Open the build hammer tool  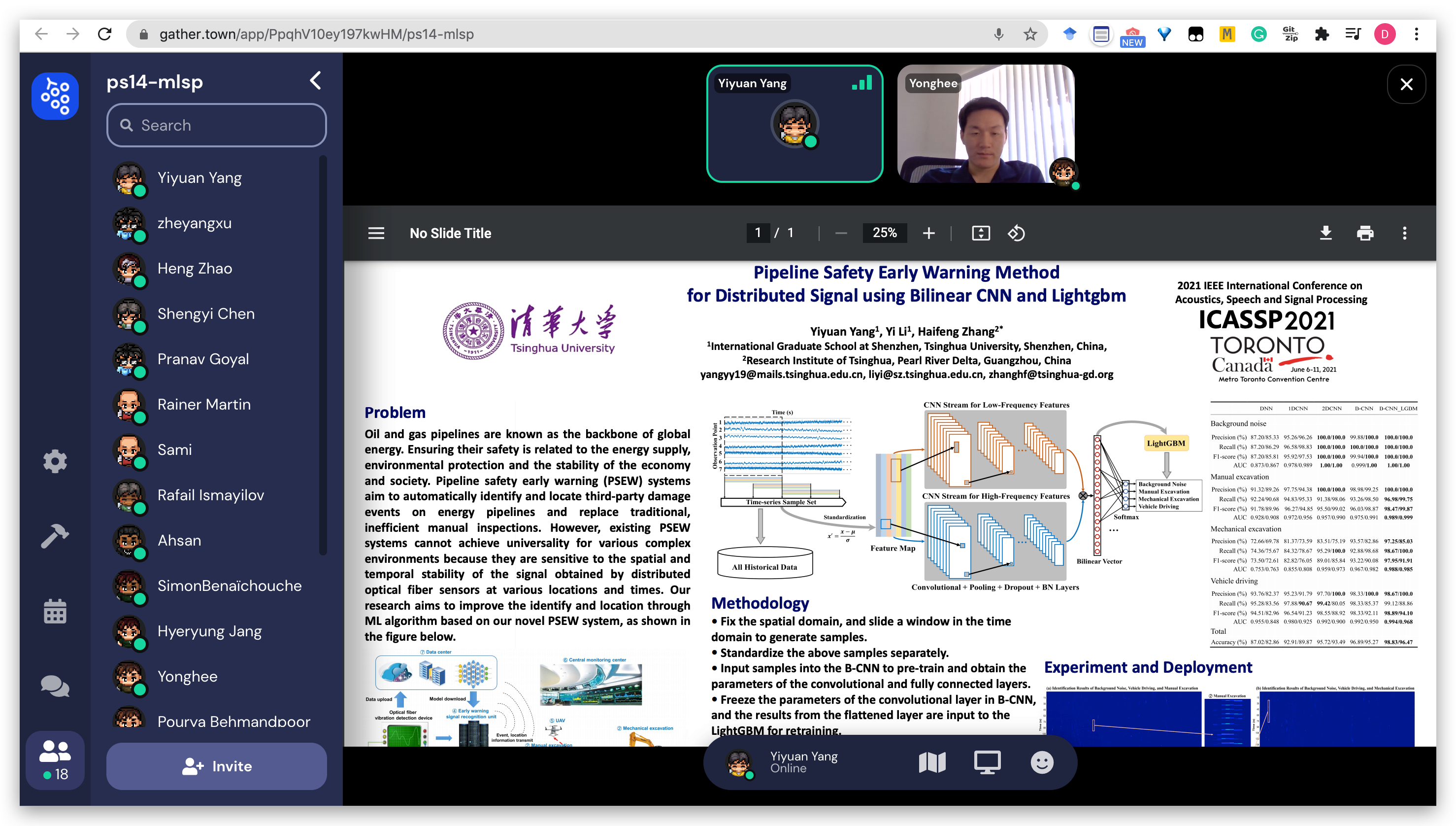pos(55,536)
